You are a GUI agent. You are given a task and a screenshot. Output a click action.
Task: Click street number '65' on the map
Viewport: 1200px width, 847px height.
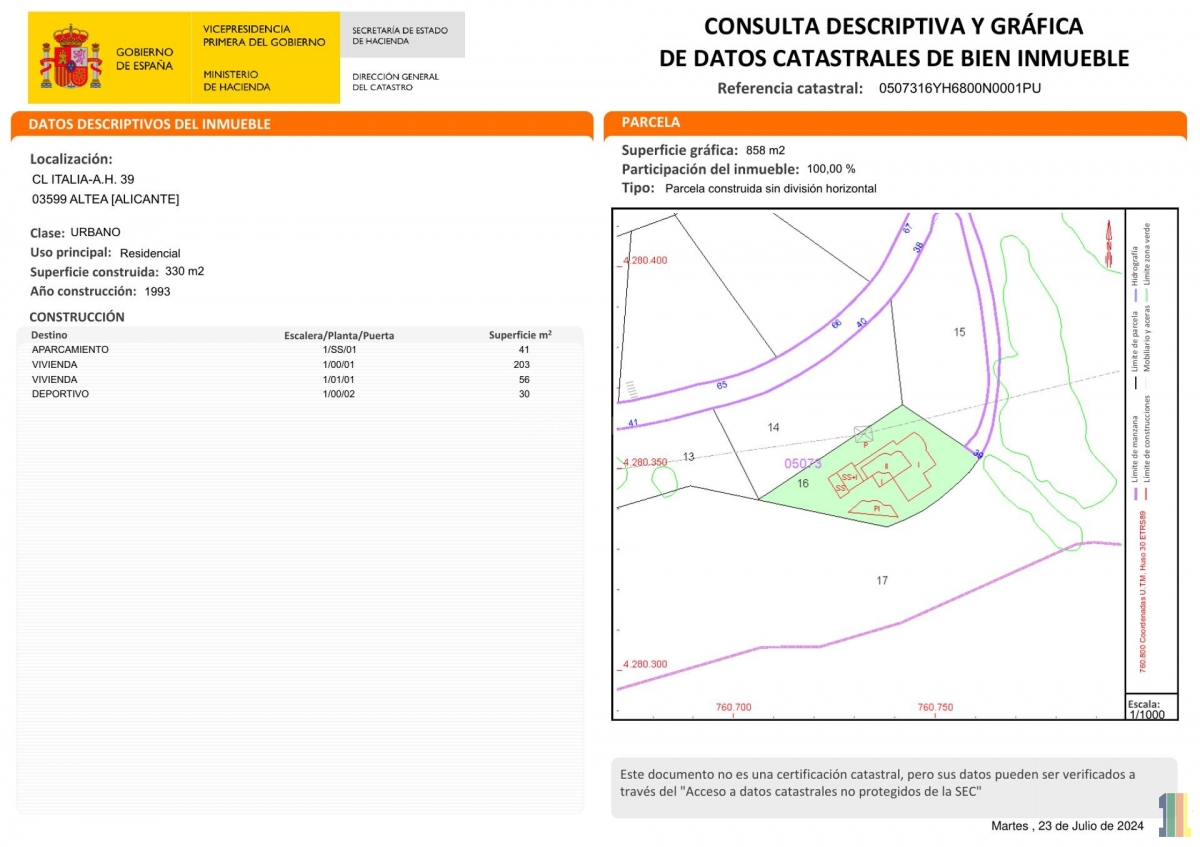pyautogui.click(x=721, y=385)
